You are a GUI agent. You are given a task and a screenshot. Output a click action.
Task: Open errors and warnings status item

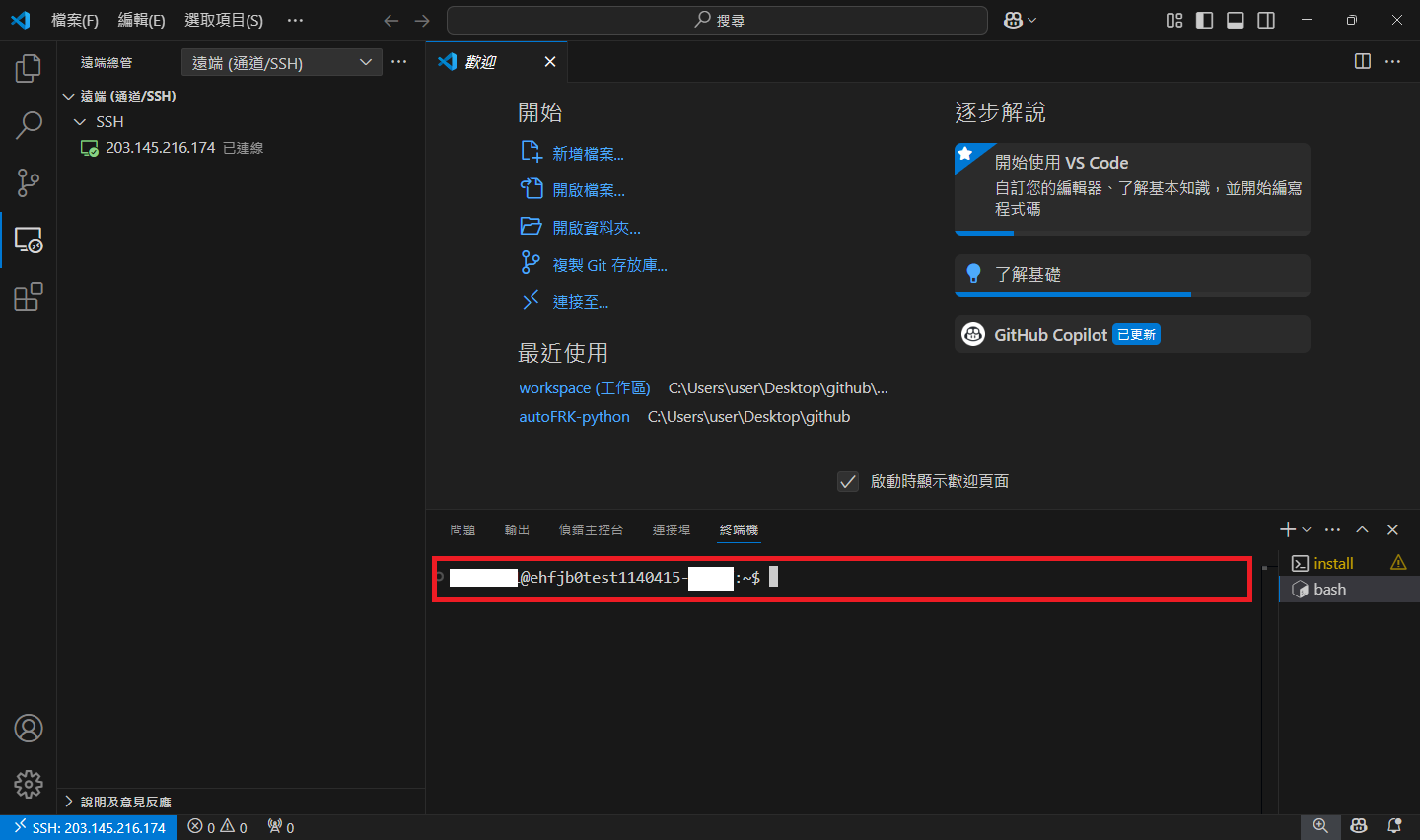tap(217, 827)
